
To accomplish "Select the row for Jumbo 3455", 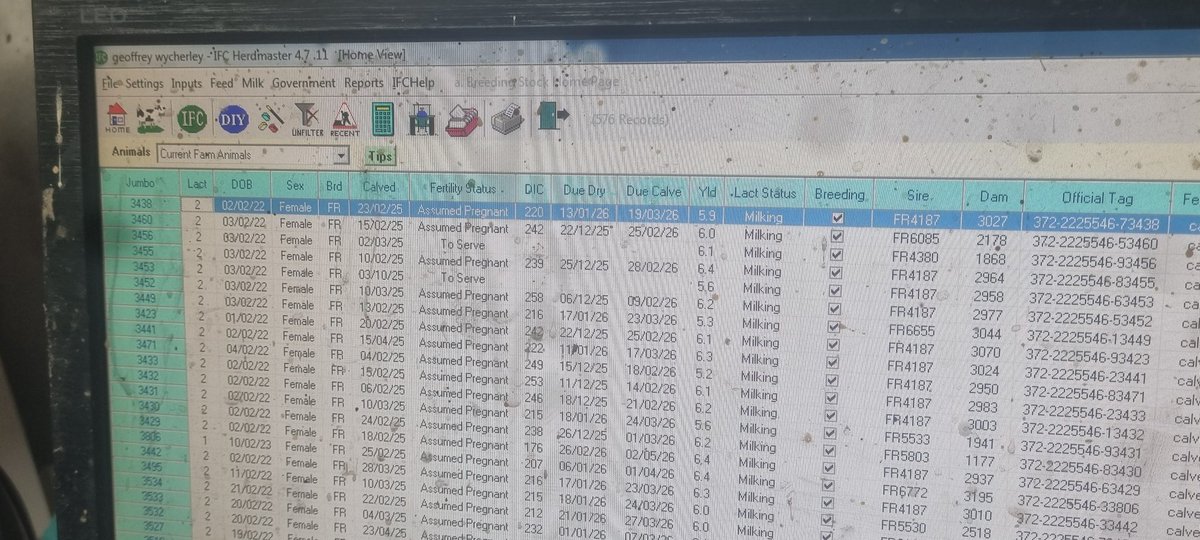I will (x=143, y=252).
